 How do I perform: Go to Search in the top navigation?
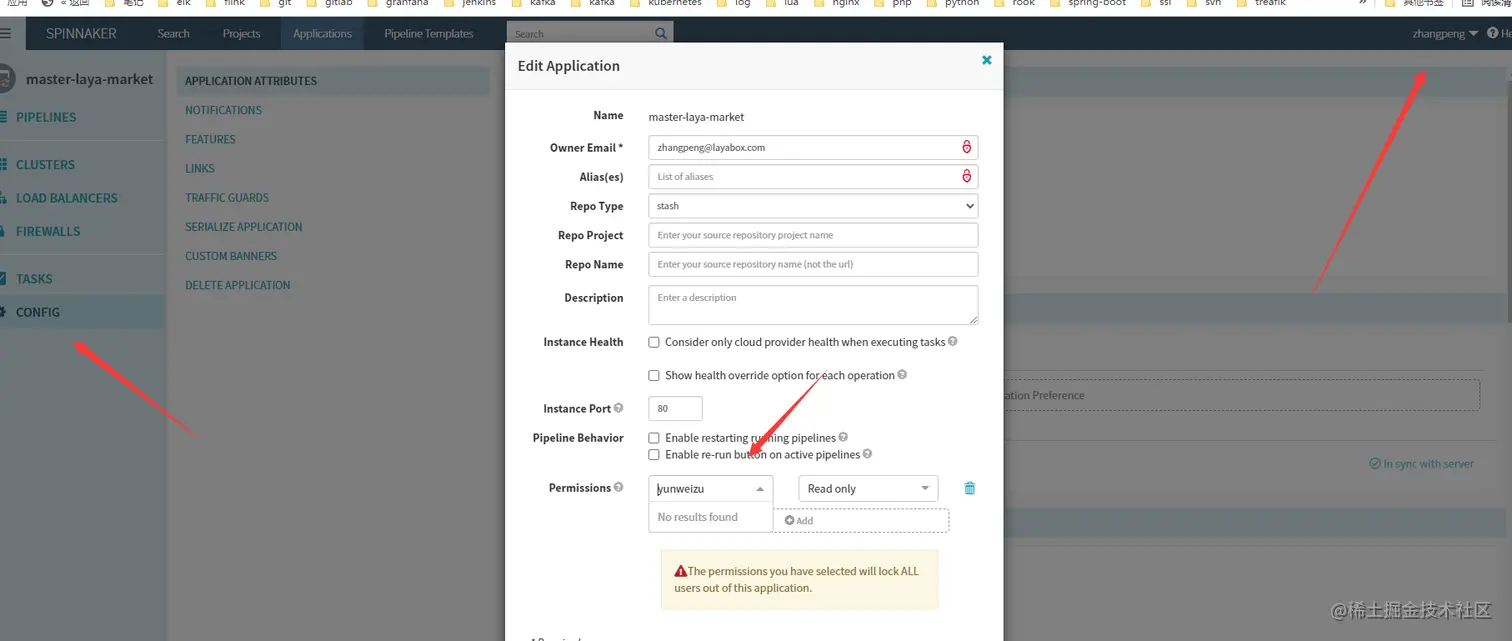tap(173, 33)
